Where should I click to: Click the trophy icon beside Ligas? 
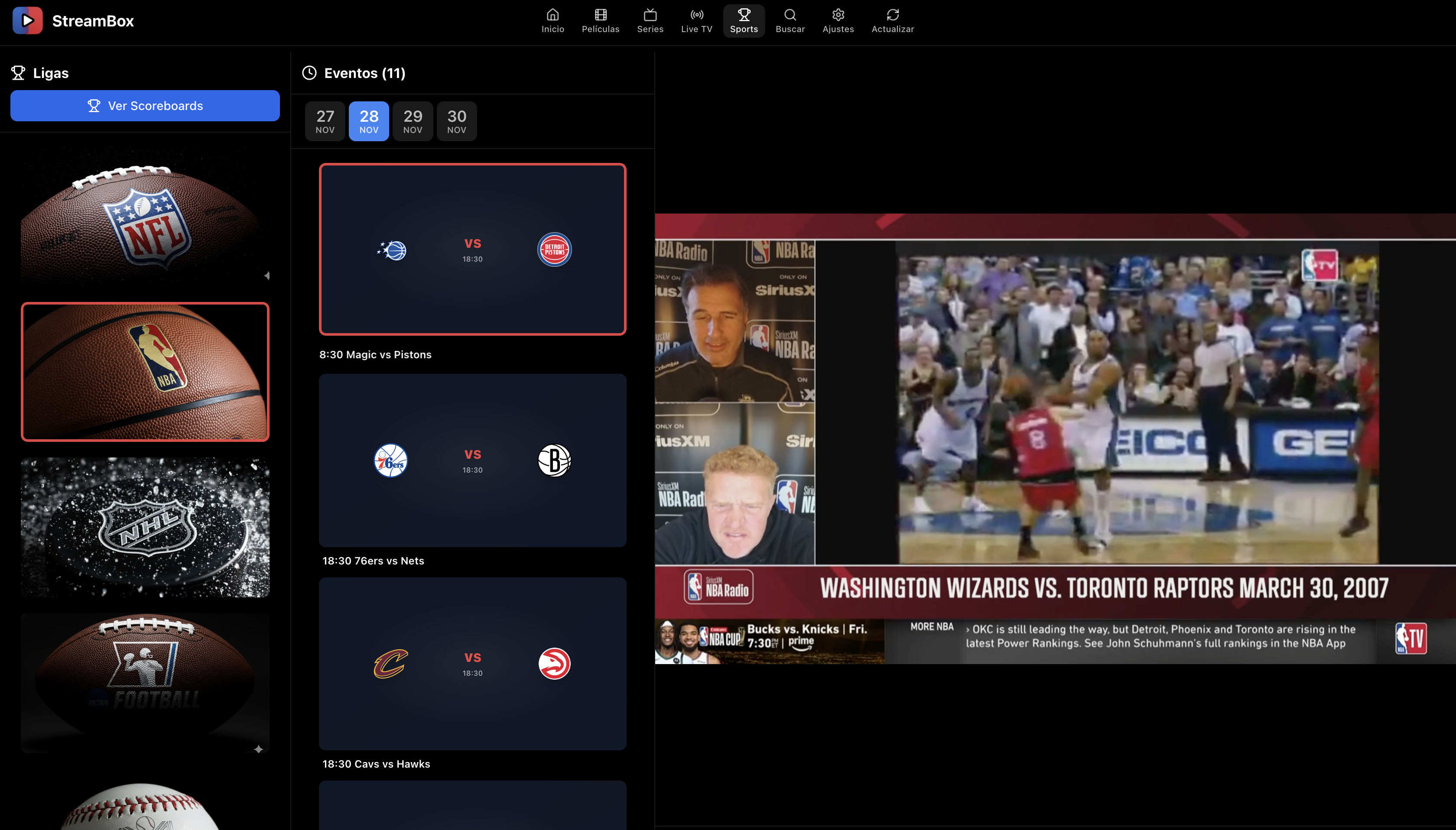[x=18, y=72]
